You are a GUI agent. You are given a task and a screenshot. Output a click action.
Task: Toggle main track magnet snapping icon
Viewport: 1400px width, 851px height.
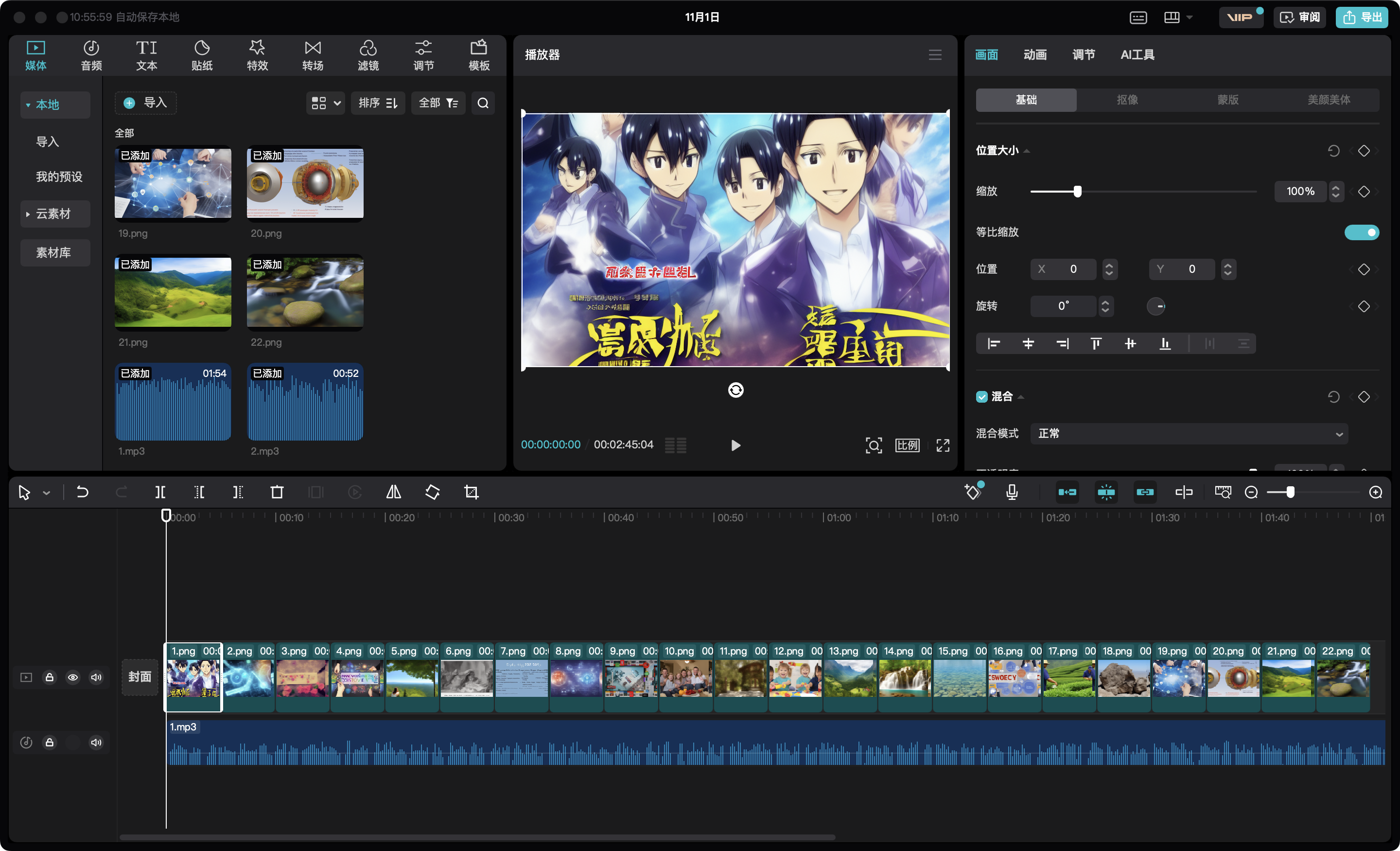[x=1067, y=492]
